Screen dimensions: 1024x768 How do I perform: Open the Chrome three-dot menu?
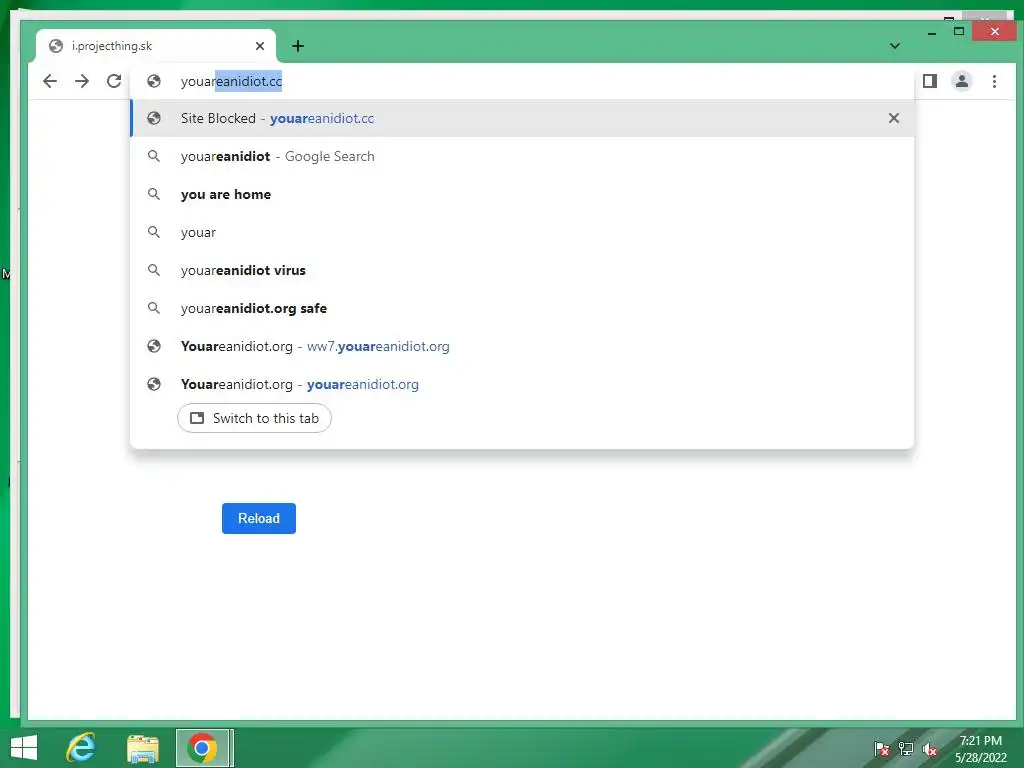pos(994,81)
